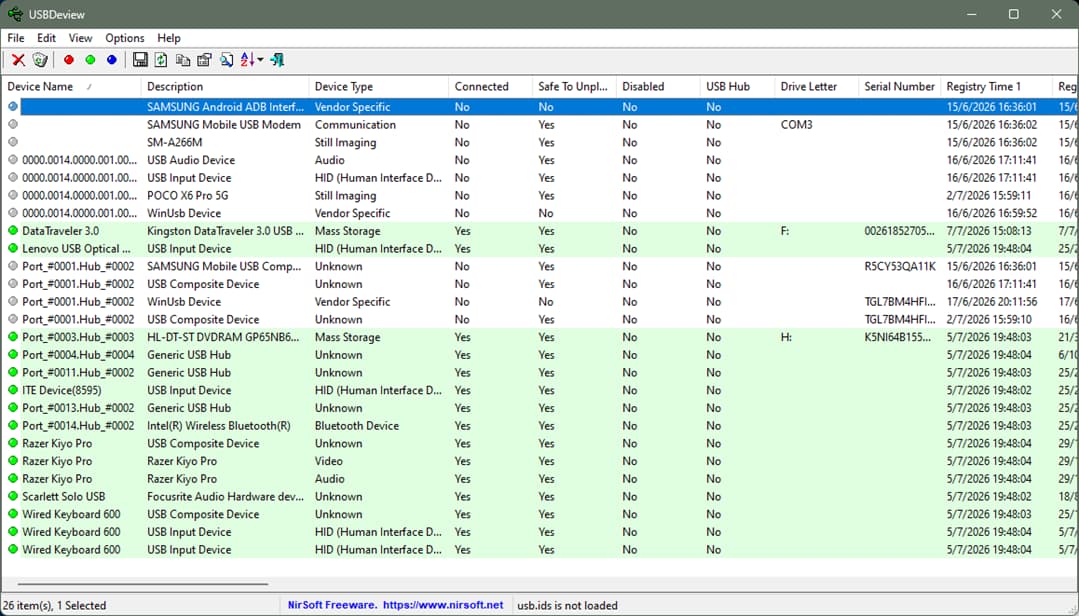The width and height of the screenshot is (1079, 616).
Task: Click the 'usb.ids is not loaded' status text
Action: point(567,606)
